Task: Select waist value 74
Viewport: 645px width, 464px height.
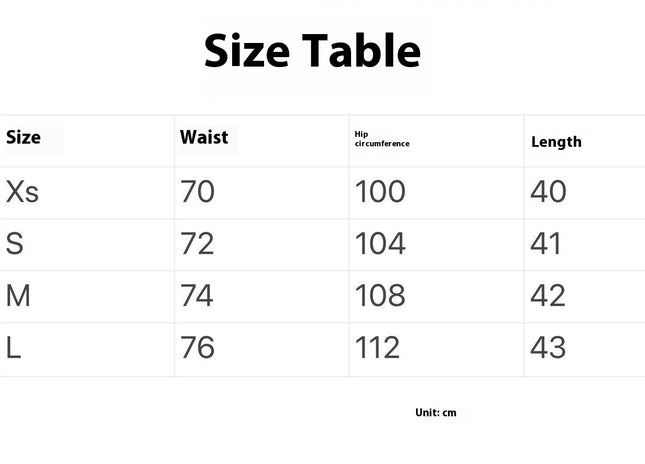Action: (197, 295)
